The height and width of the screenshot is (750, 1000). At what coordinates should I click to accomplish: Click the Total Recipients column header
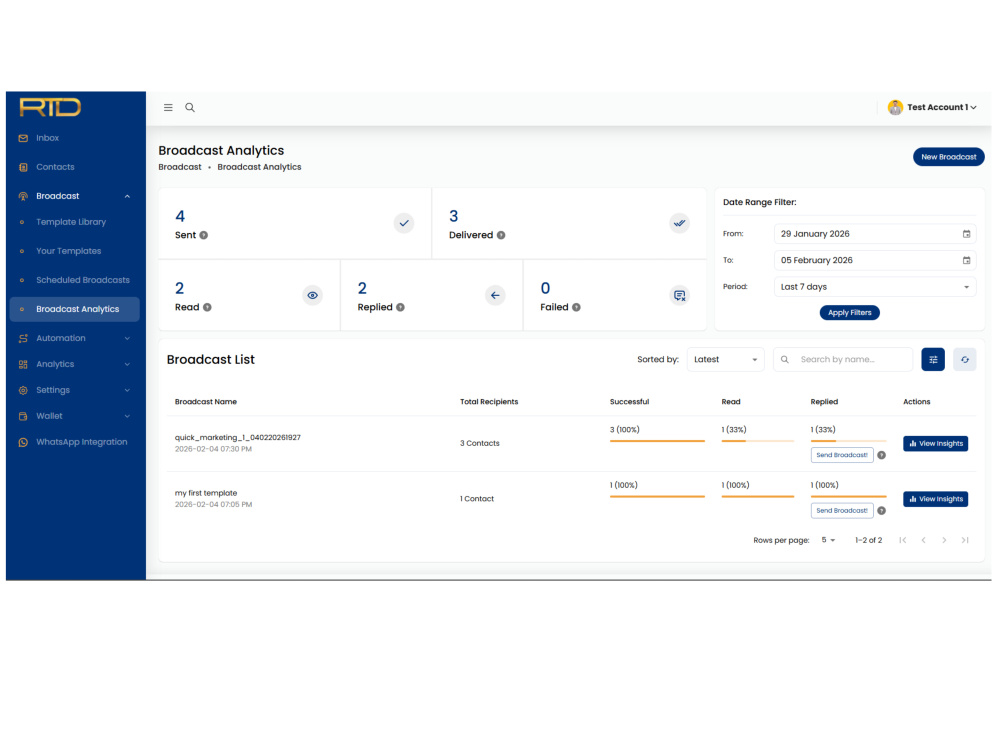[x=489, y=402]
